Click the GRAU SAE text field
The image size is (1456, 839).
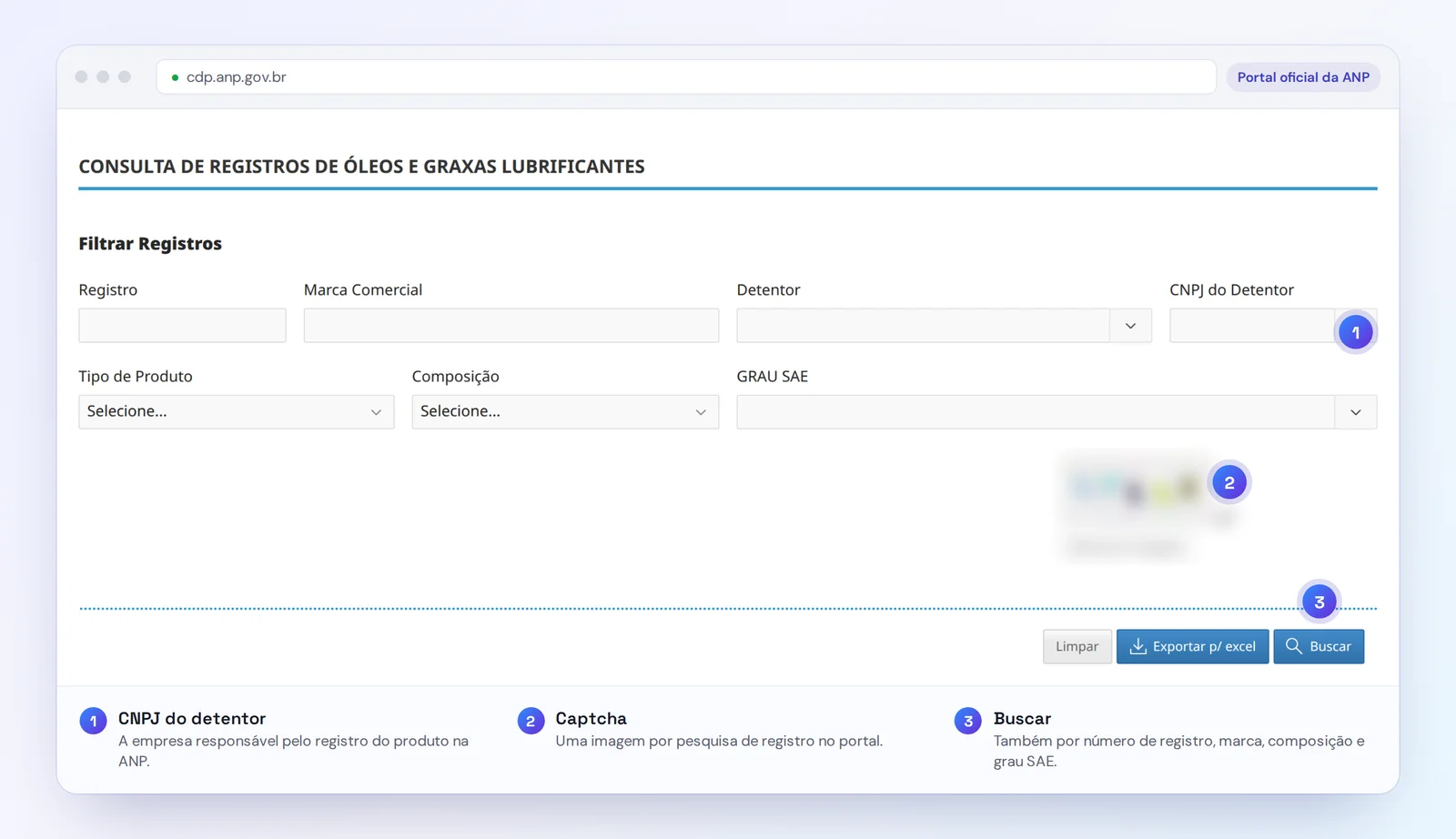click(1036, 411)
